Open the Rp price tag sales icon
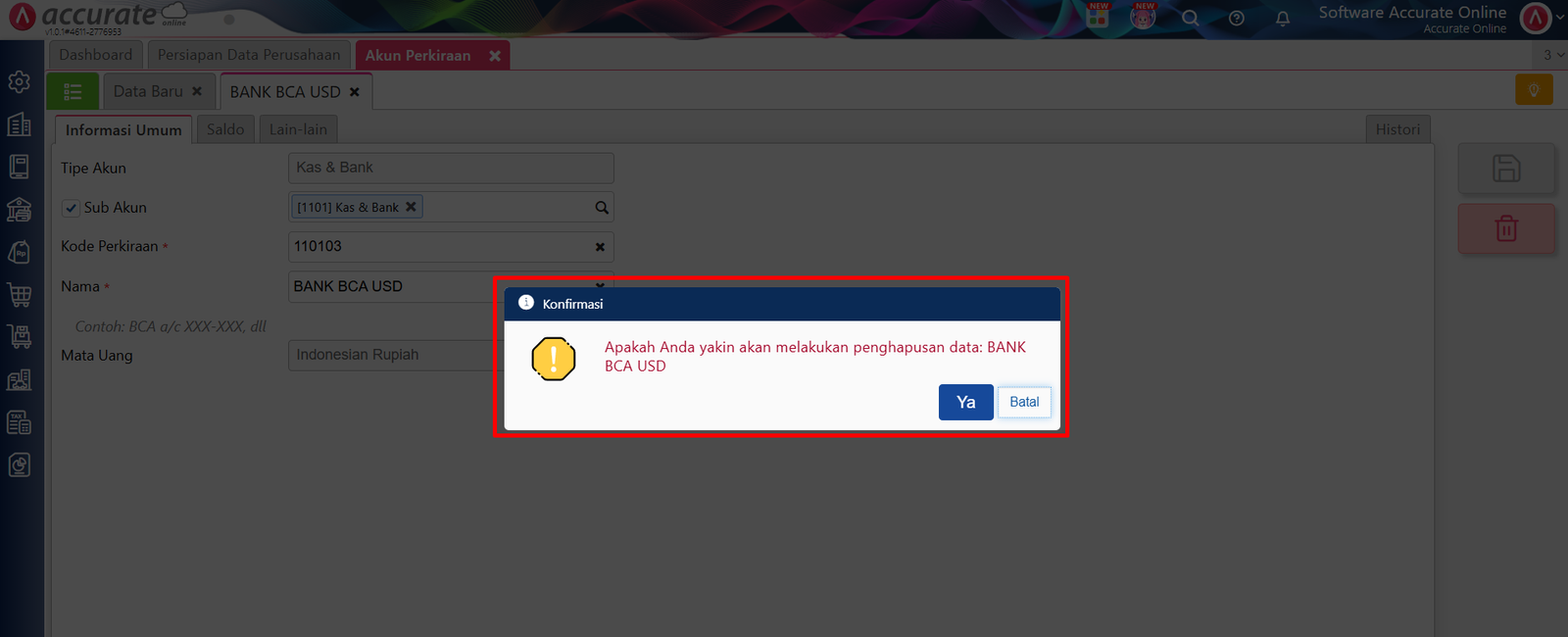The image size is (1568, 637). [x=19, y=252]
